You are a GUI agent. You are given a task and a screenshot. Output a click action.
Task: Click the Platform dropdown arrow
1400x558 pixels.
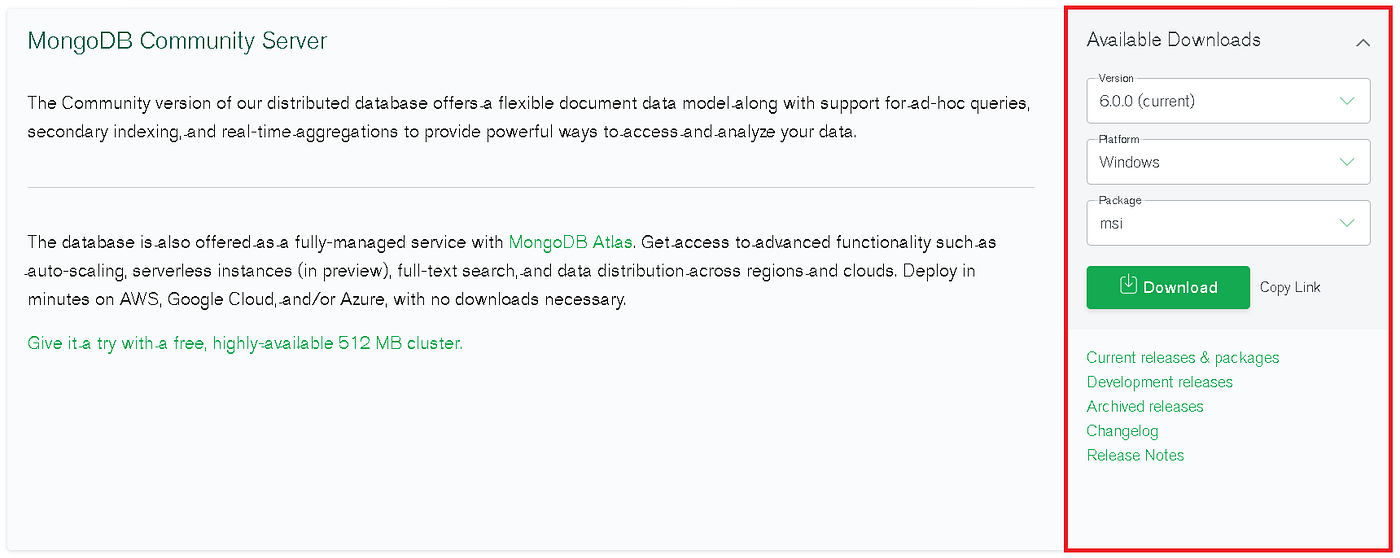pyautogui.click(x=1346, y=162)
